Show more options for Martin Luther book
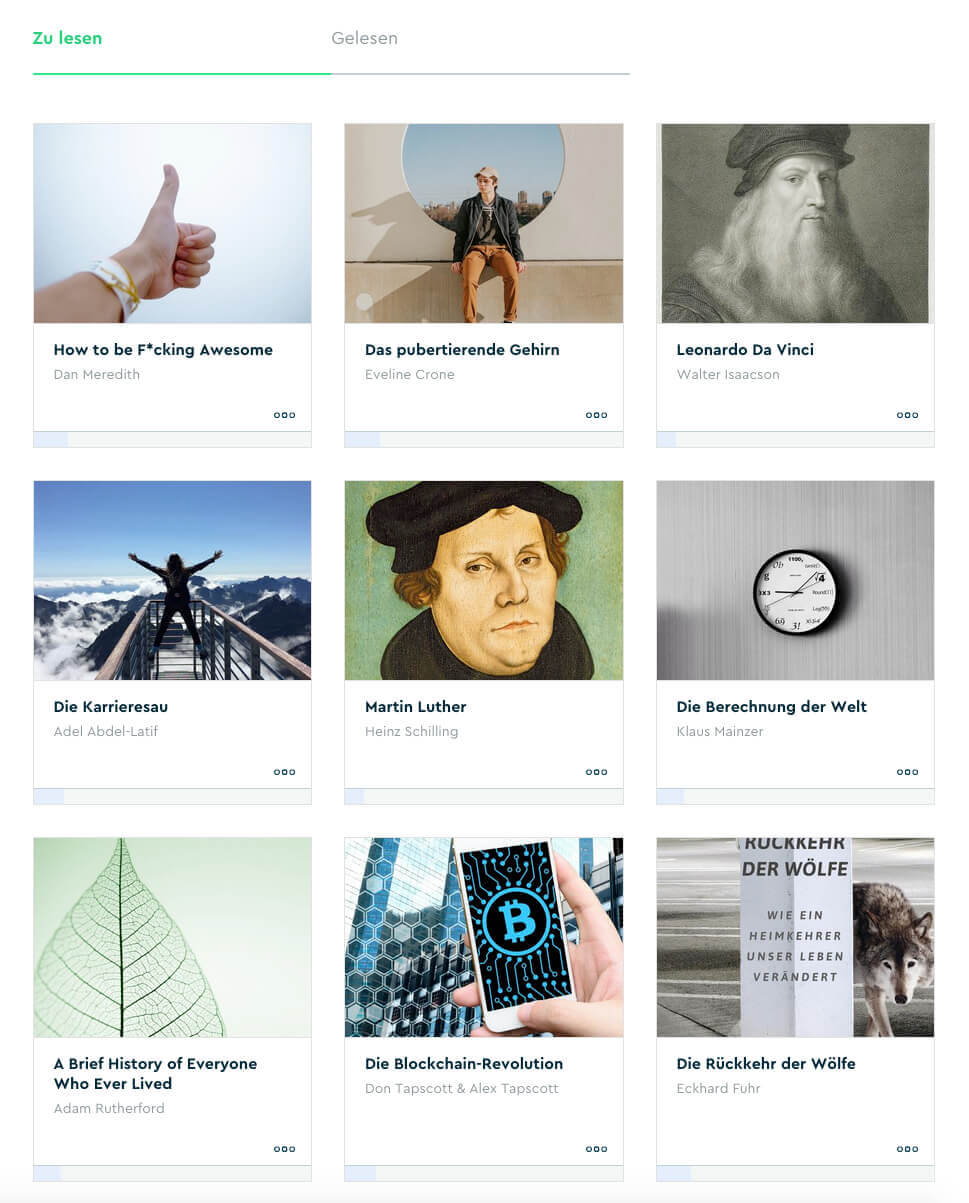 click(597, 772)
